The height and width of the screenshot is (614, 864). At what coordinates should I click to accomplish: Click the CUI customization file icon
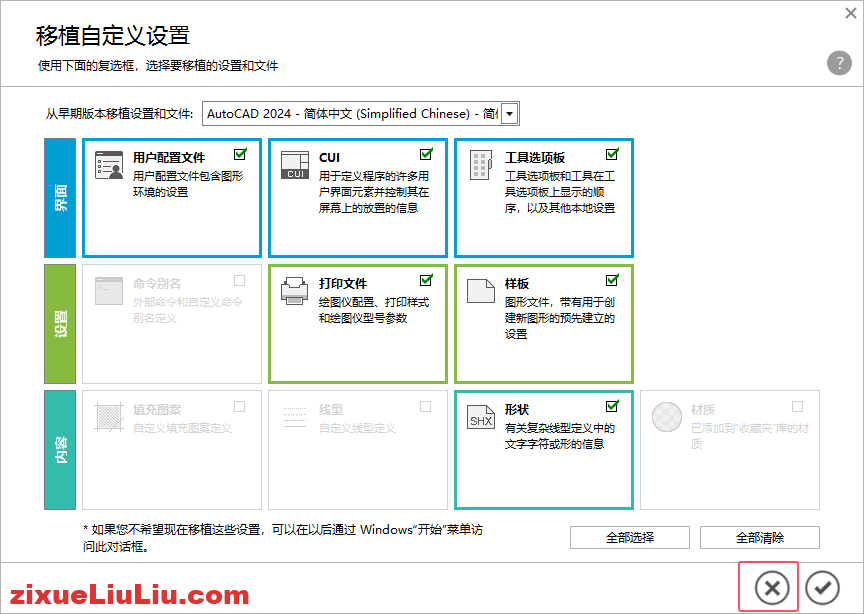tap(294, 163)
